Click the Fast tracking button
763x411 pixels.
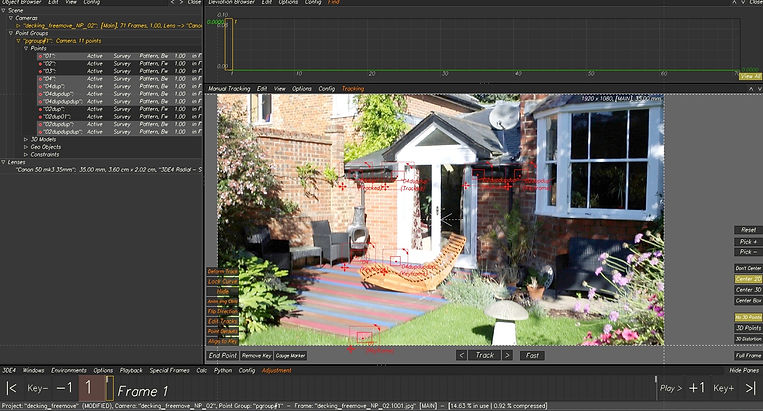pos(532,356)
